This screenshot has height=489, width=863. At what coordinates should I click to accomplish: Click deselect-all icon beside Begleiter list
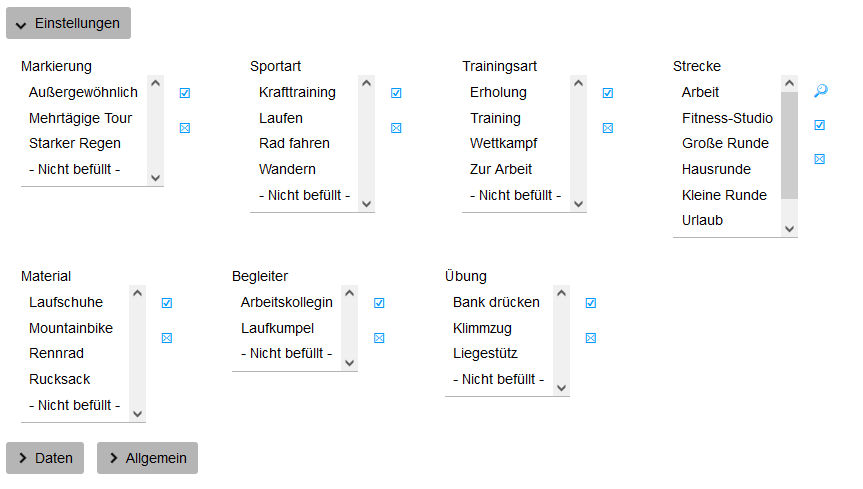379,338
